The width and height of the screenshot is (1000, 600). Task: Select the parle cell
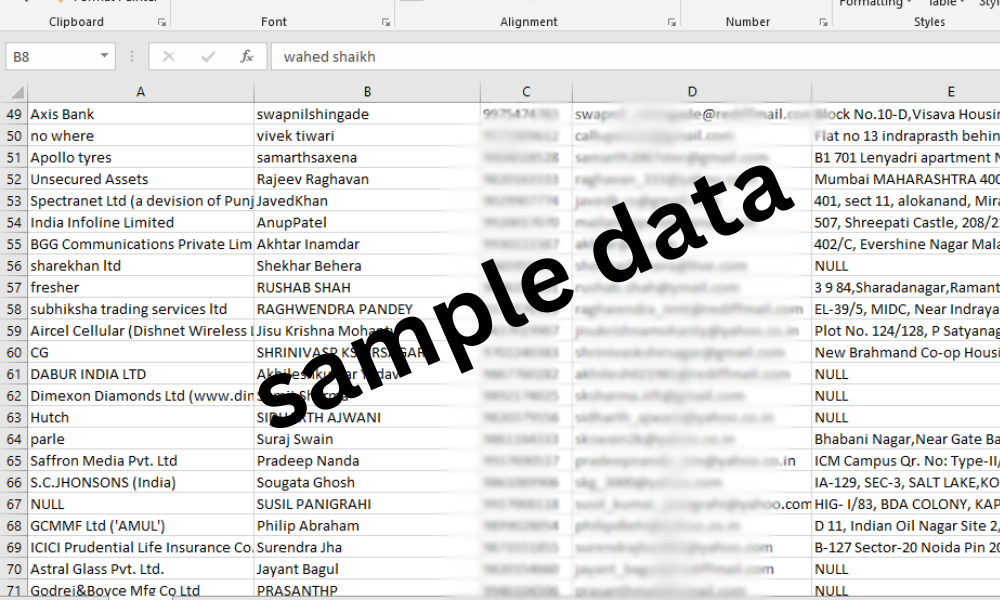pos(141,439)
